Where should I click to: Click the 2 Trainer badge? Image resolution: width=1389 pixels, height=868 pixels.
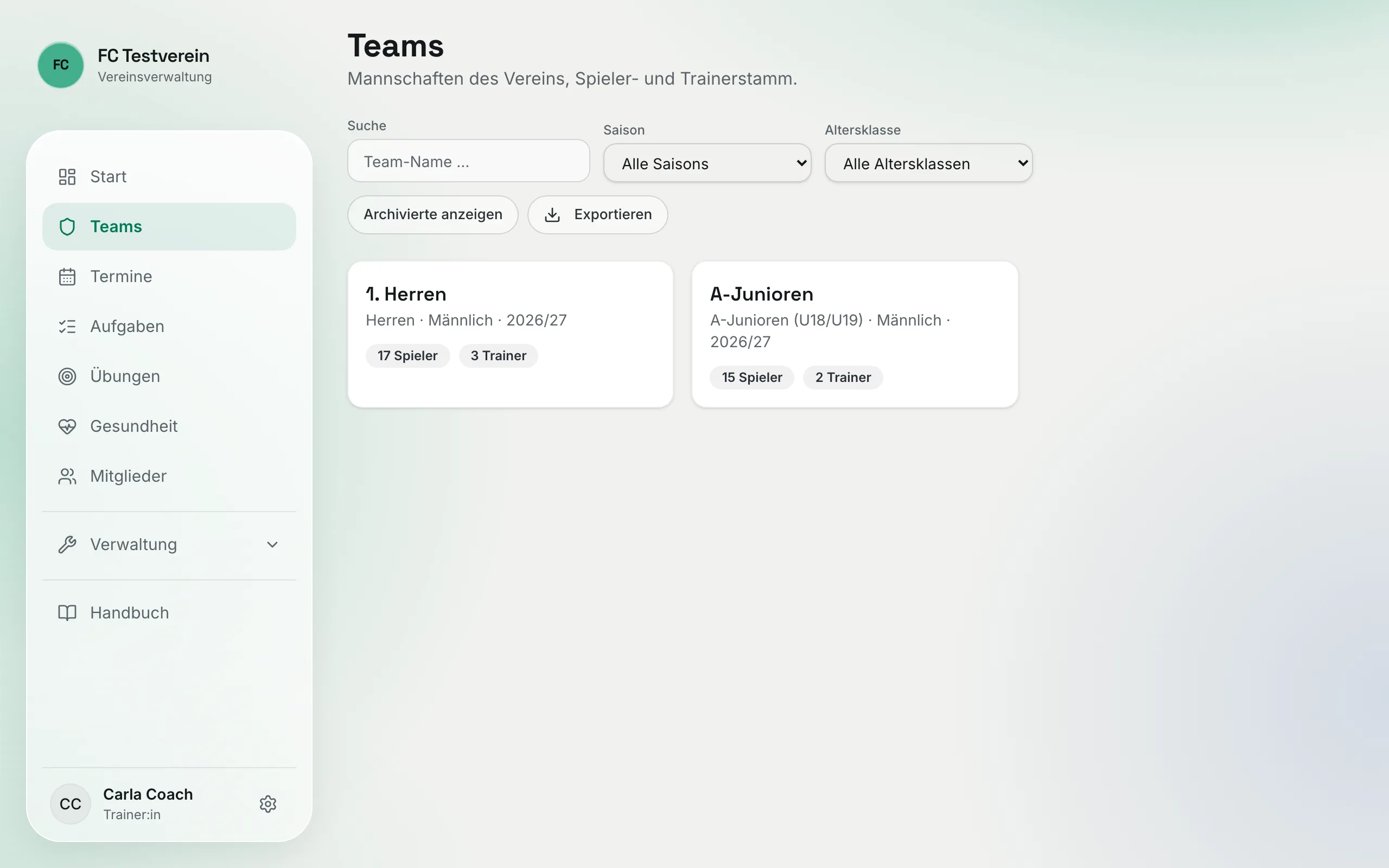pos(843,378)
